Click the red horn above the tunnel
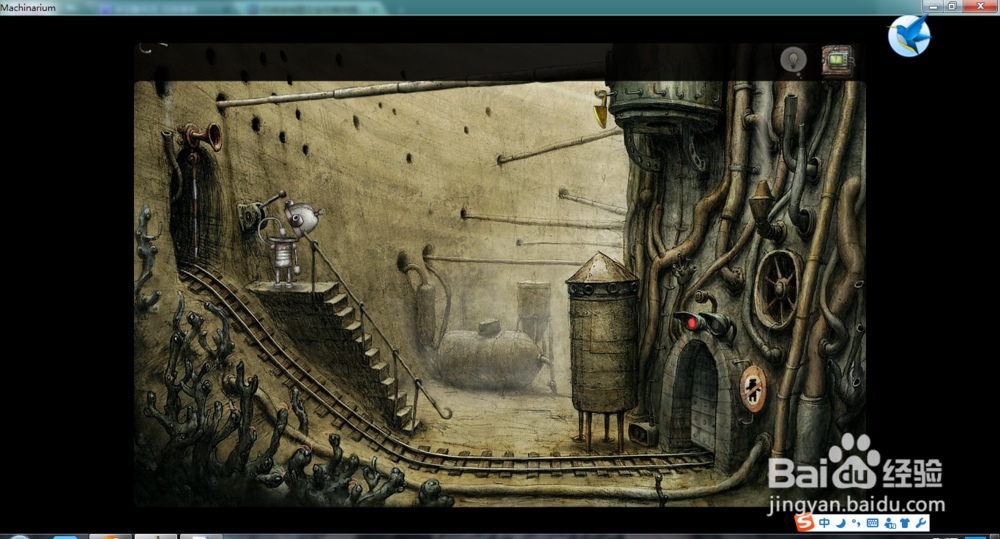 (x=203, y=135)
